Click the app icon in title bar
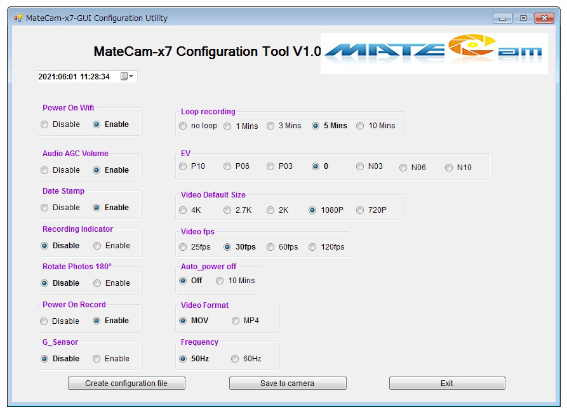 coord(18,18)
